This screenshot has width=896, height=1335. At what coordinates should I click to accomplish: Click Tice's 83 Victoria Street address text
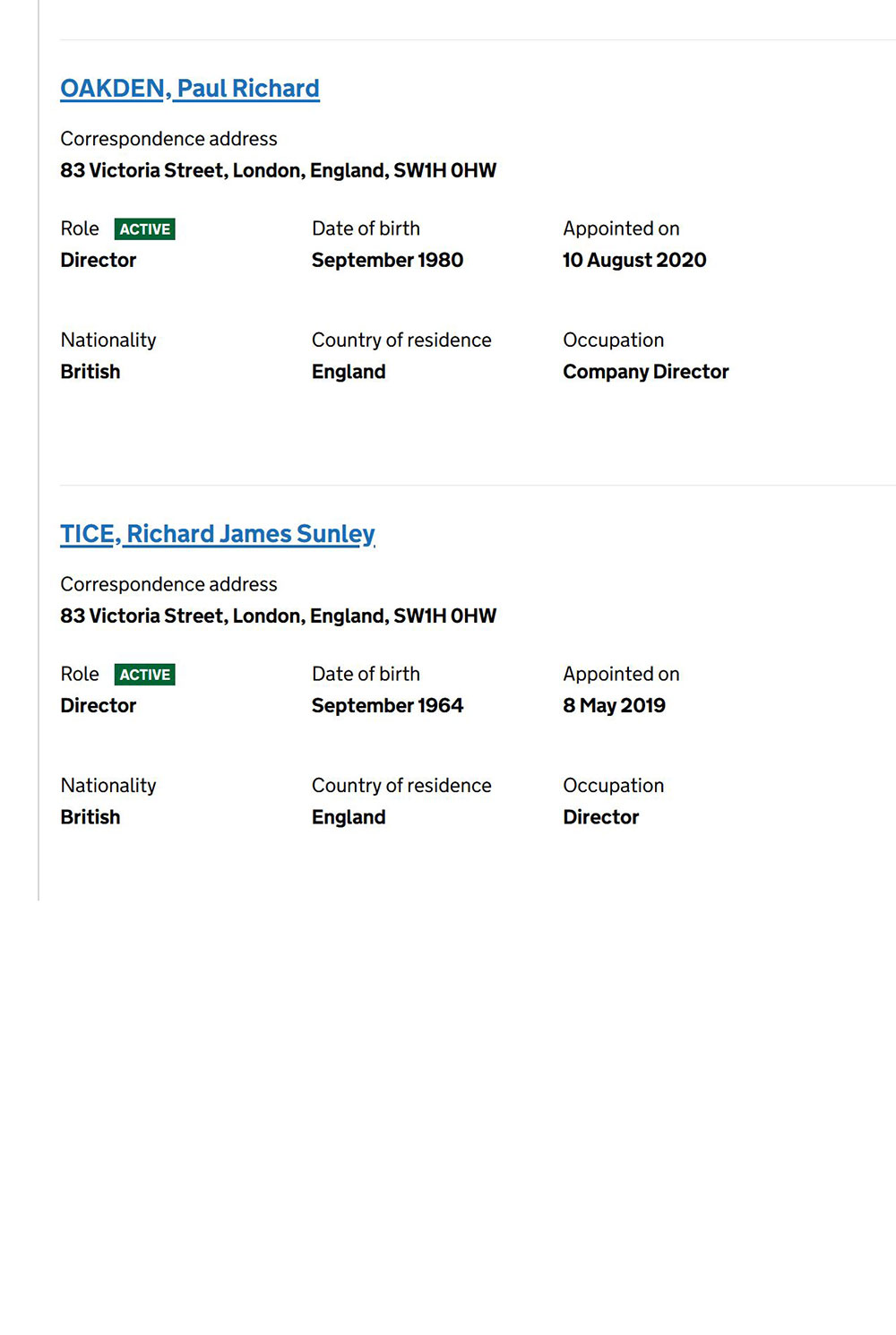point(278,616)
